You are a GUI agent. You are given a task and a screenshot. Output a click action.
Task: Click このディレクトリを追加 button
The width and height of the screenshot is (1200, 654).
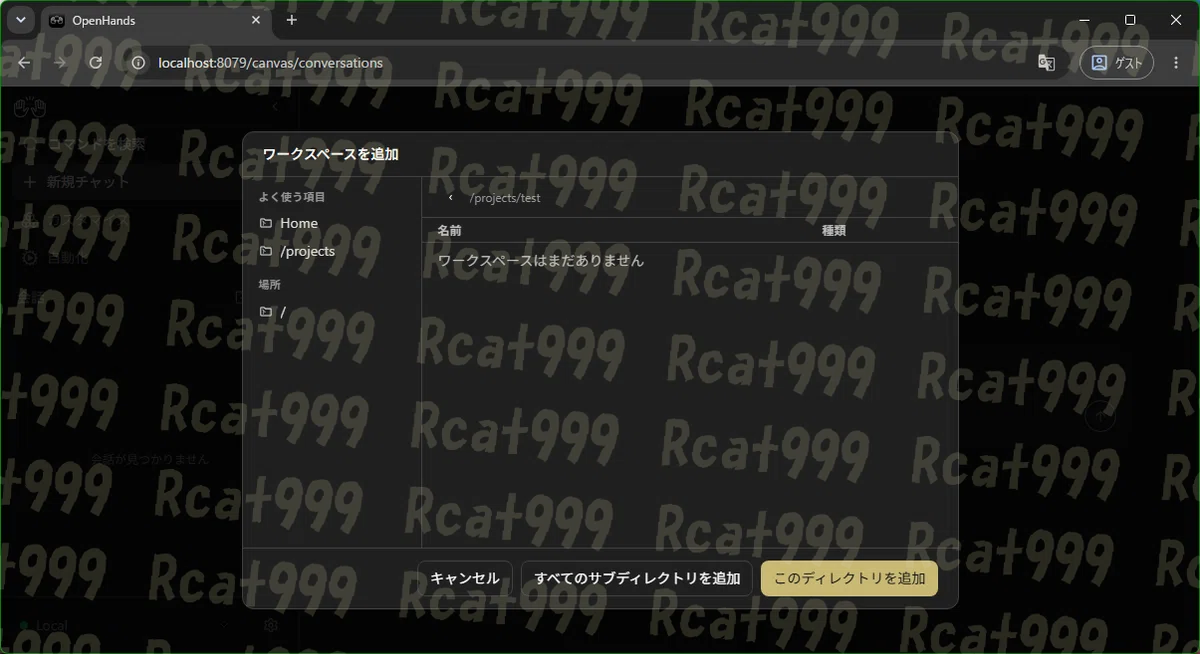pos(849,578)
